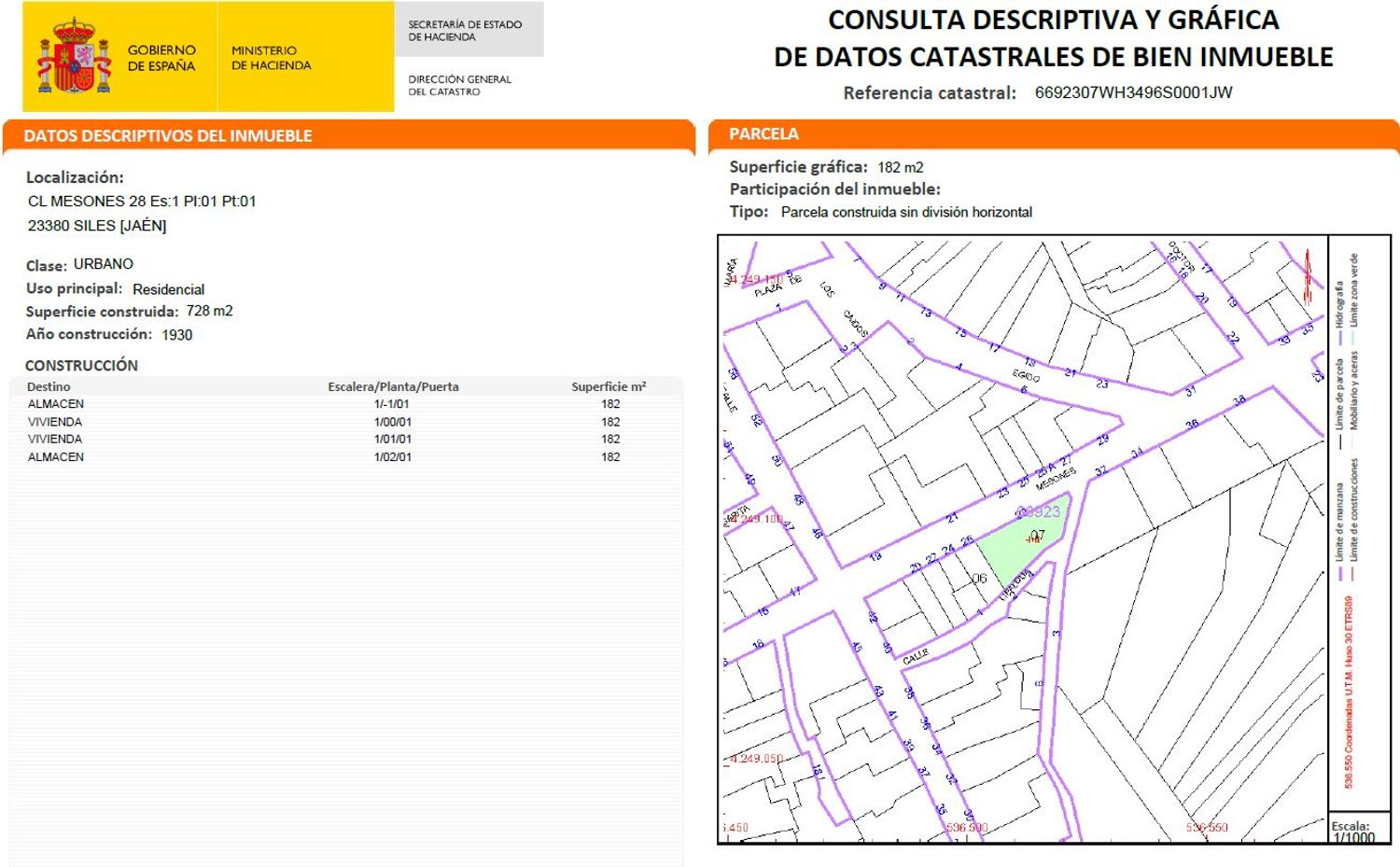Click VIVIENDA in the 1/00/01 row
The width and height of the screenshot is (1400, 867).
(55, 422)
